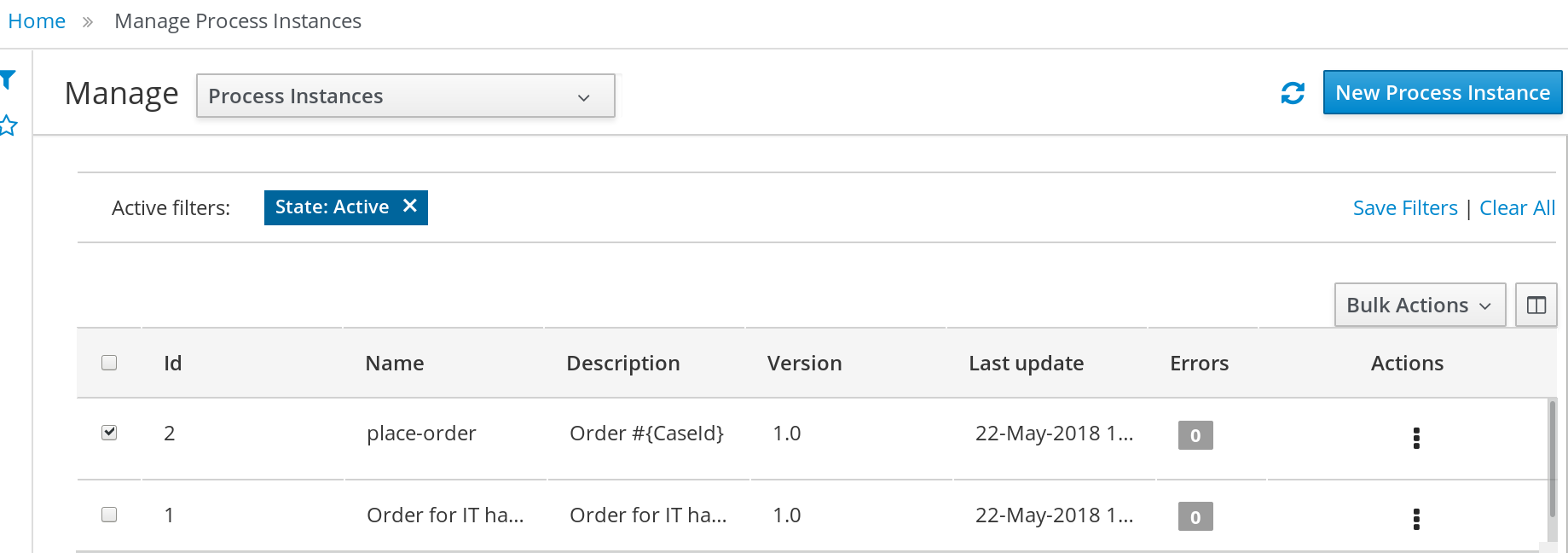The width and height of the screenshot is (1568, 553).
Task: Expand the Bulk Actions dropdown
Action: click(x=1420, y=305)
